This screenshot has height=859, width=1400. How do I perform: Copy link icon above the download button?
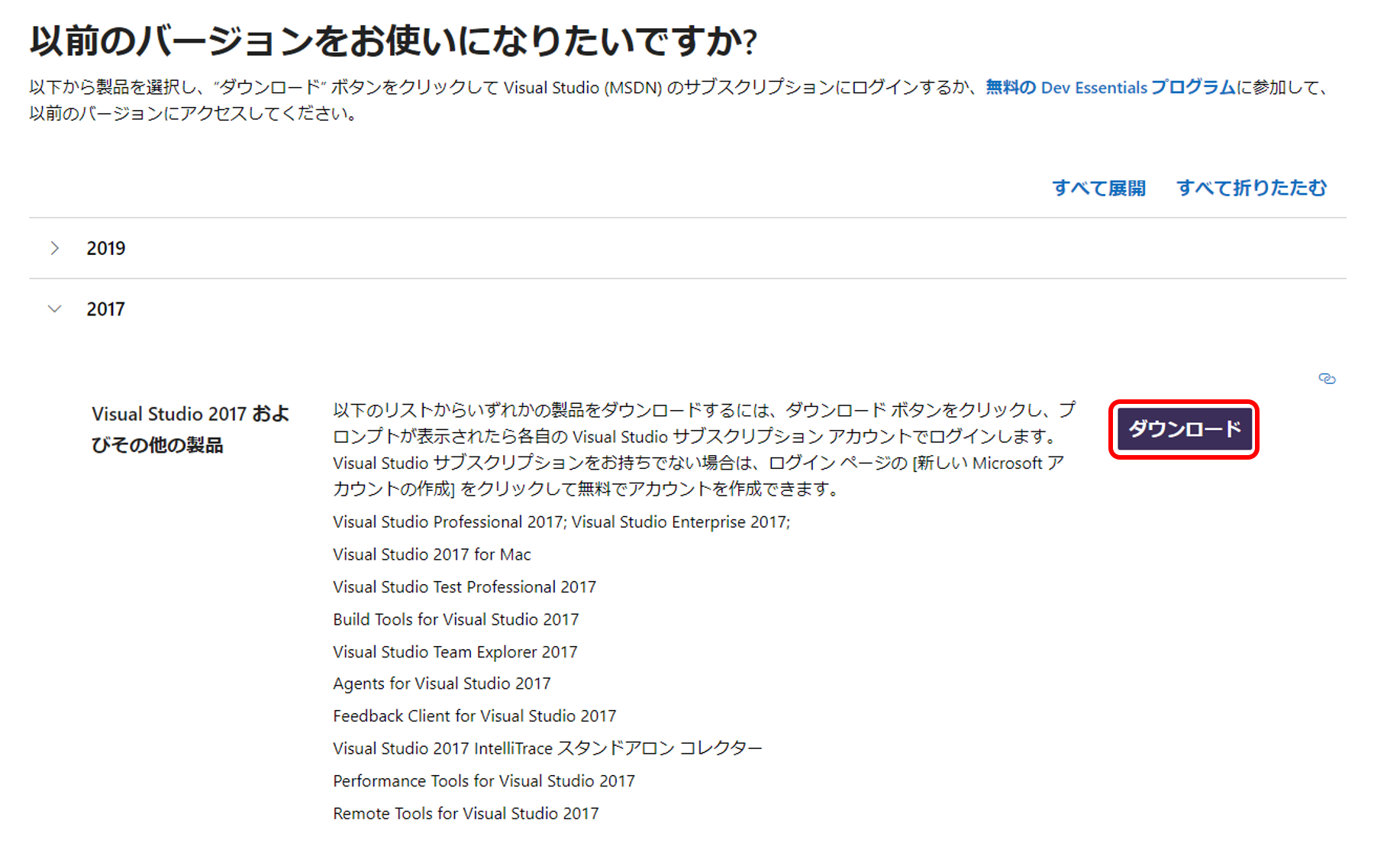tap(1327, 379)
